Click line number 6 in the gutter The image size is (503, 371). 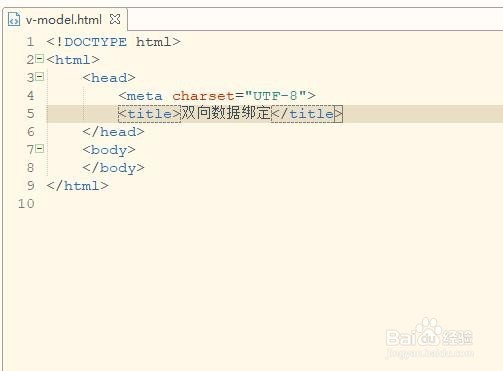(30, 132)
